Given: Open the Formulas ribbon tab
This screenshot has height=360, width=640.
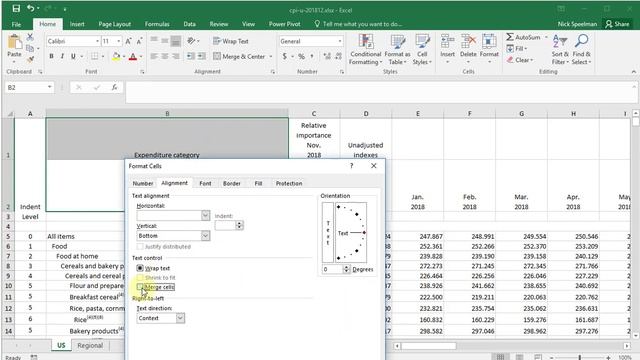Looking at the screenshot, I should point(157,24).
